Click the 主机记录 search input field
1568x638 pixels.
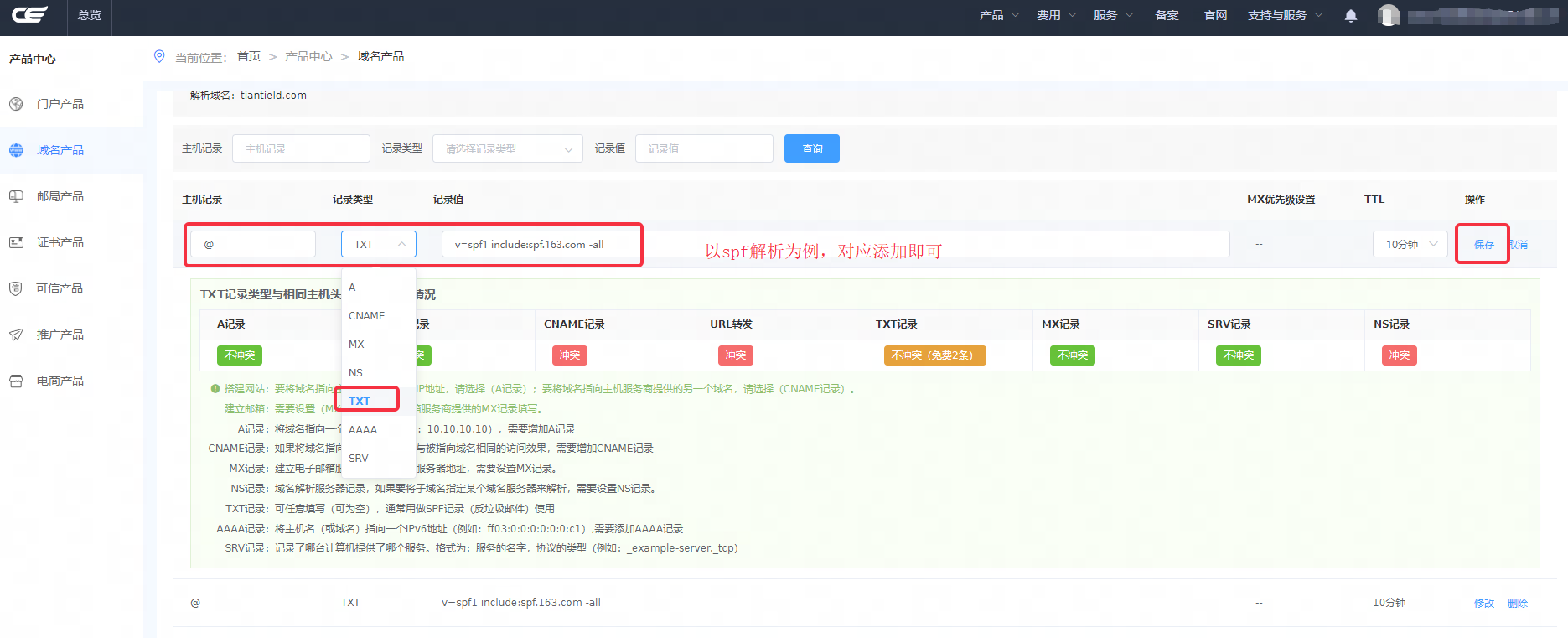301,148
